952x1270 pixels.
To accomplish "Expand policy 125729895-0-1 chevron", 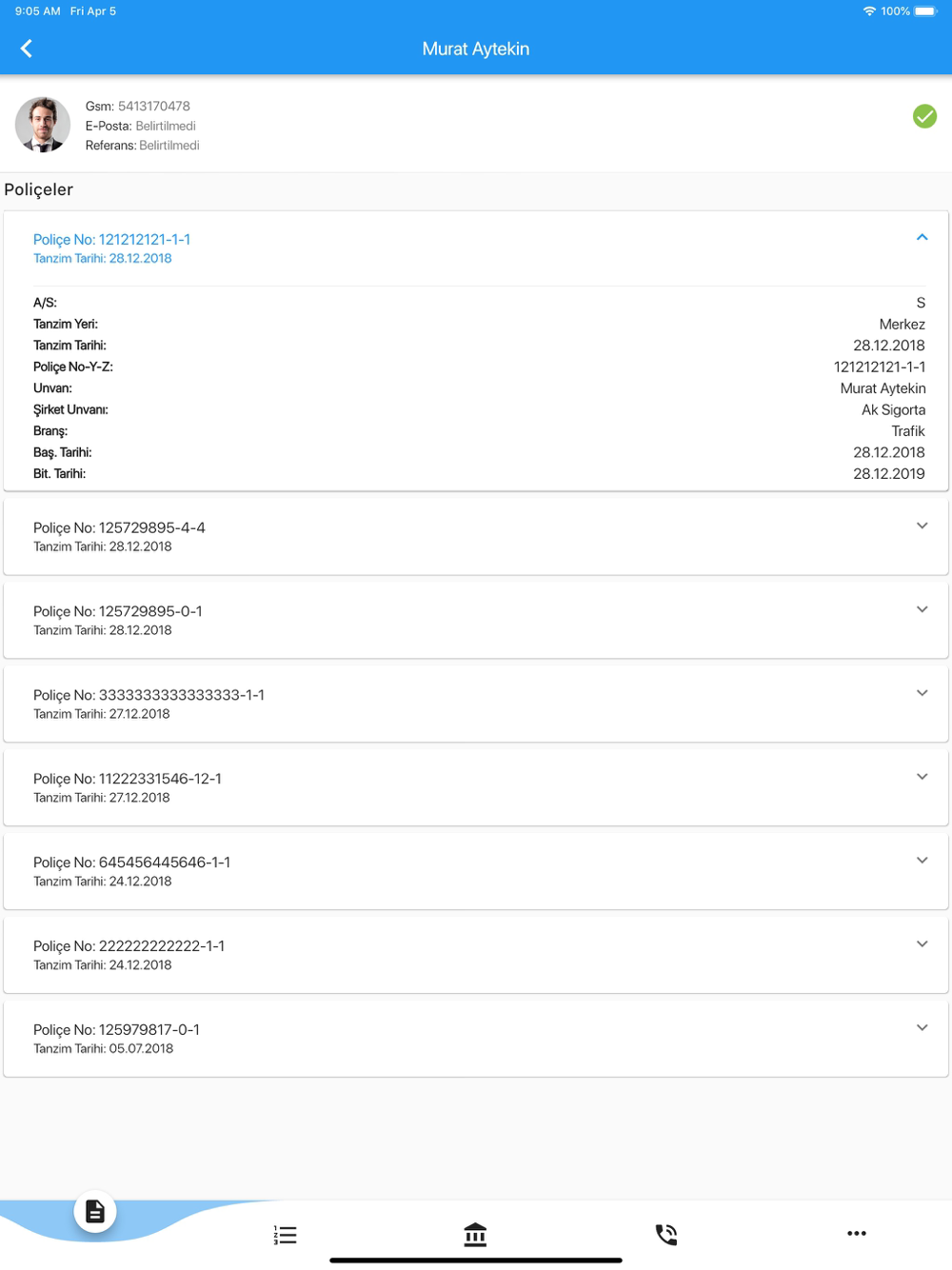I will click(x=922, y=609).
